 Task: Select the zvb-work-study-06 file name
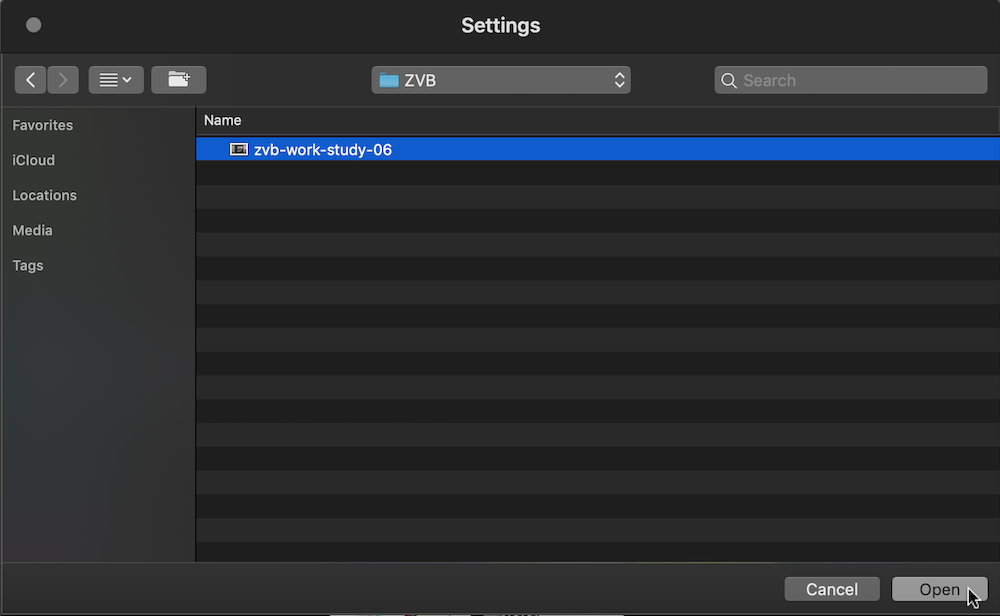point(323,150)
